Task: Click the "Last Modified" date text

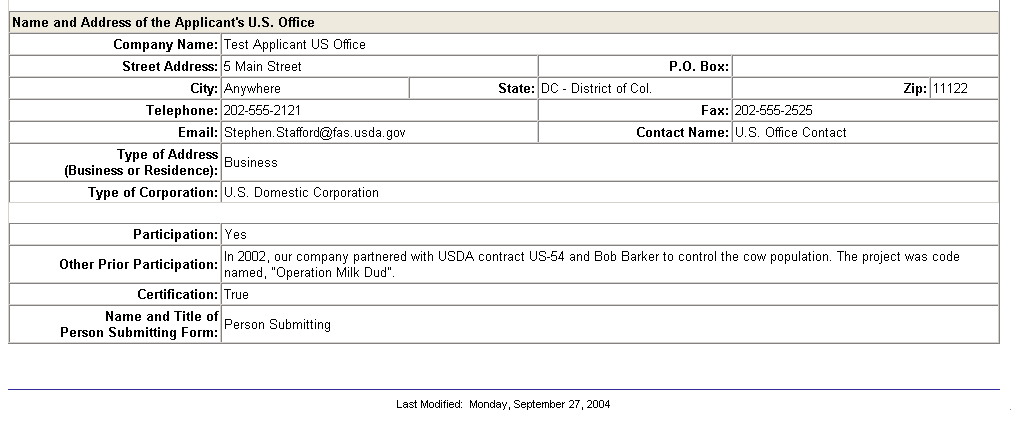Action: click(503, 405)
